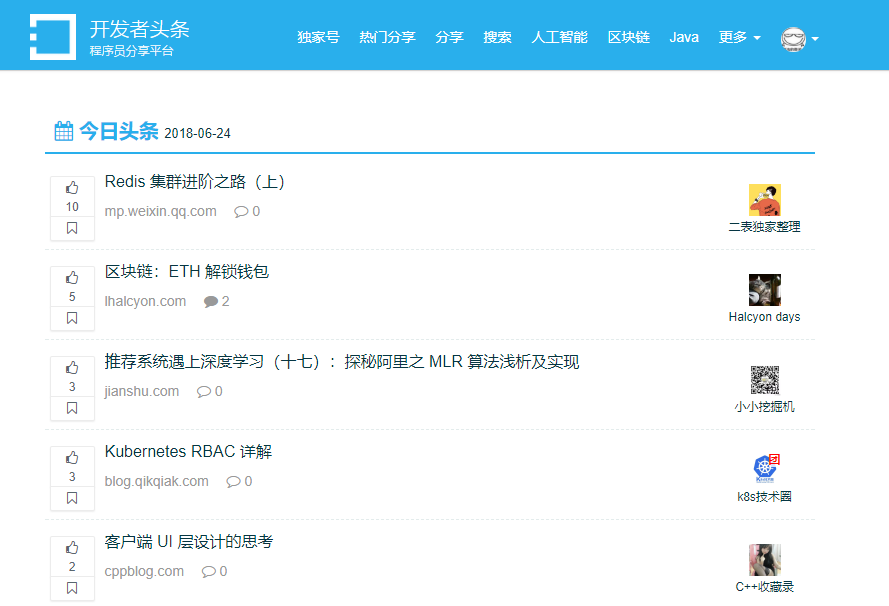Screen dimensions: 889x606
Task: Like the client UI layer article
Action: [x=72, y=548]
